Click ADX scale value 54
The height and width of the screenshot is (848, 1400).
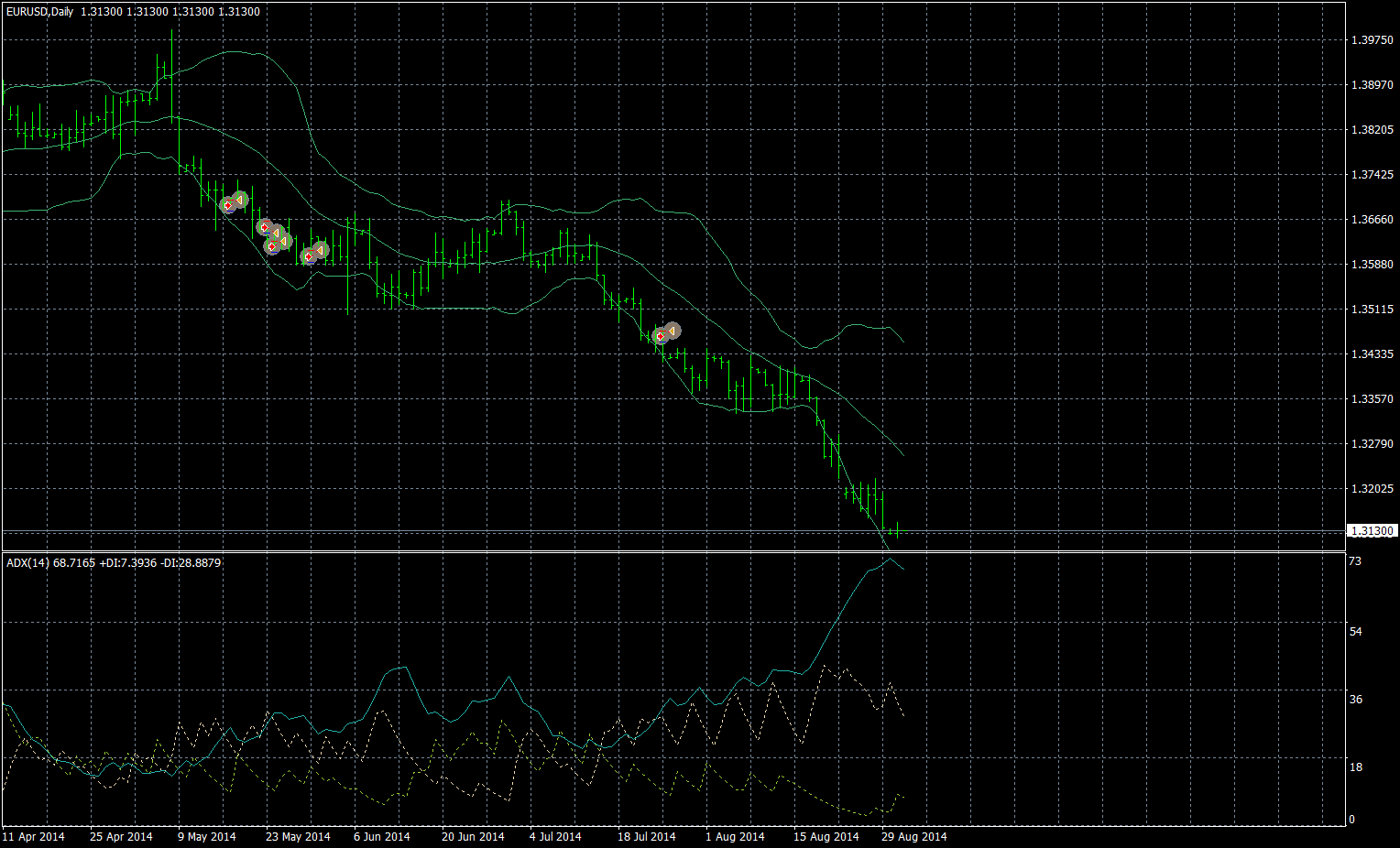pos(1355,632)
